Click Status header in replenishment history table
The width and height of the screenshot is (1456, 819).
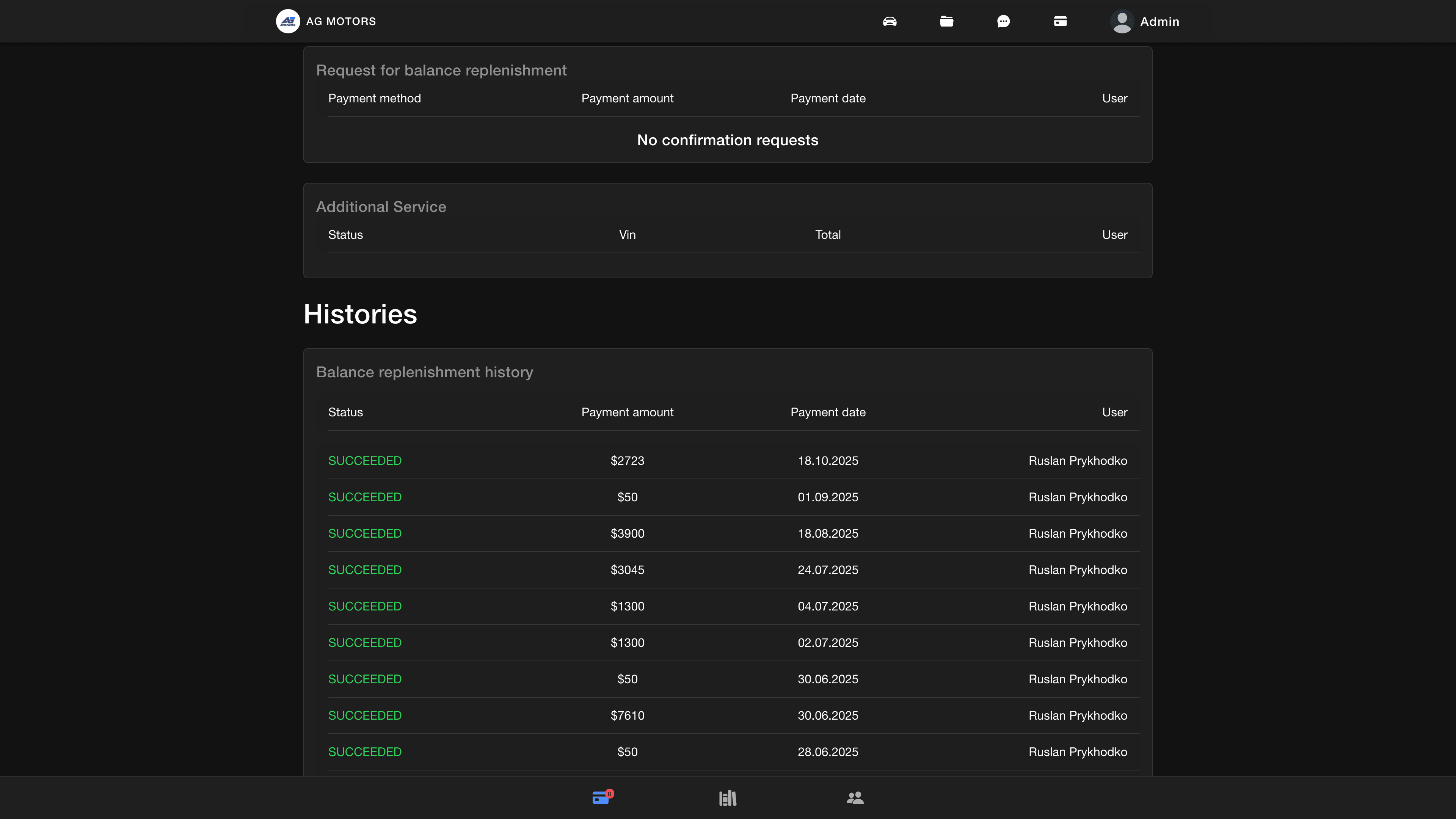[x=345, y=412]
